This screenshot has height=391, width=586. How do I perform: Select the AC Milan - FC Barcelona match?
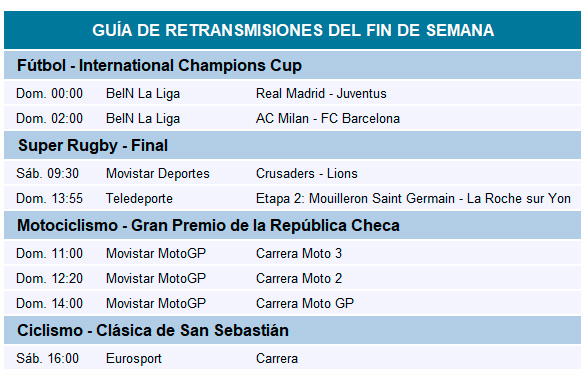328,118
